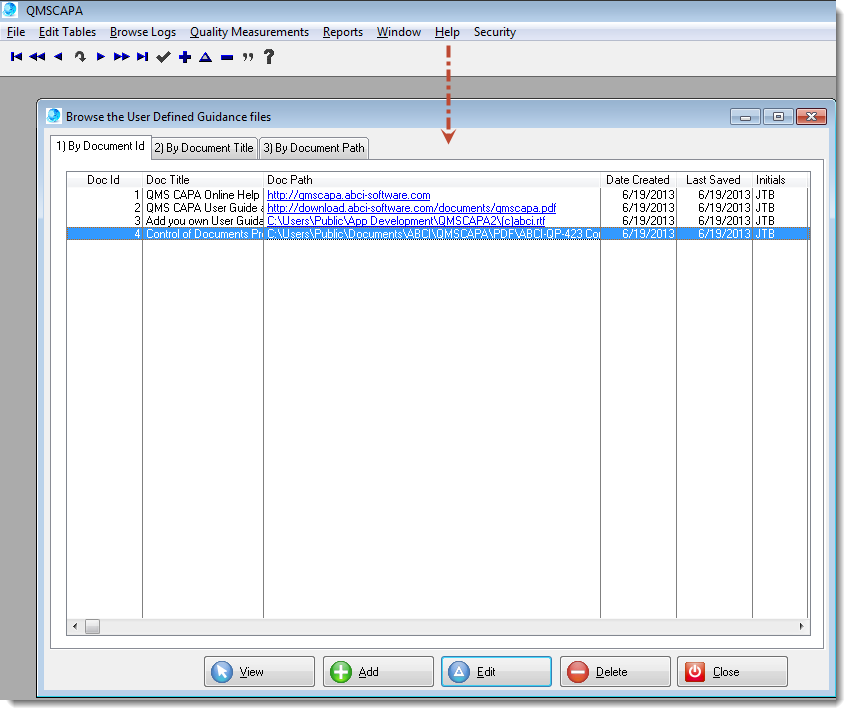Screen dimensions: 851x715
Task: Expand the Edit Tables menu
Action: [67, 32]
